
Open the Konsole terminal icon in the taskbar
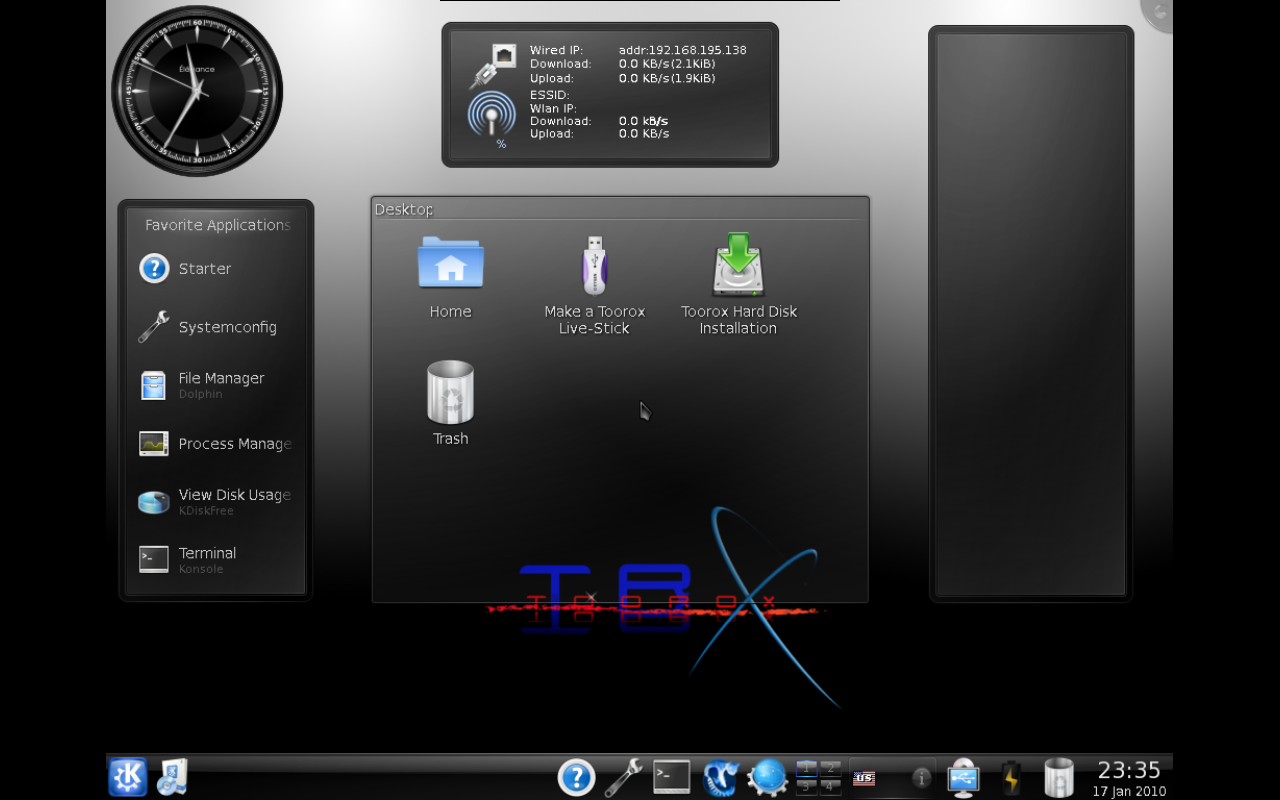coord(671,777)
